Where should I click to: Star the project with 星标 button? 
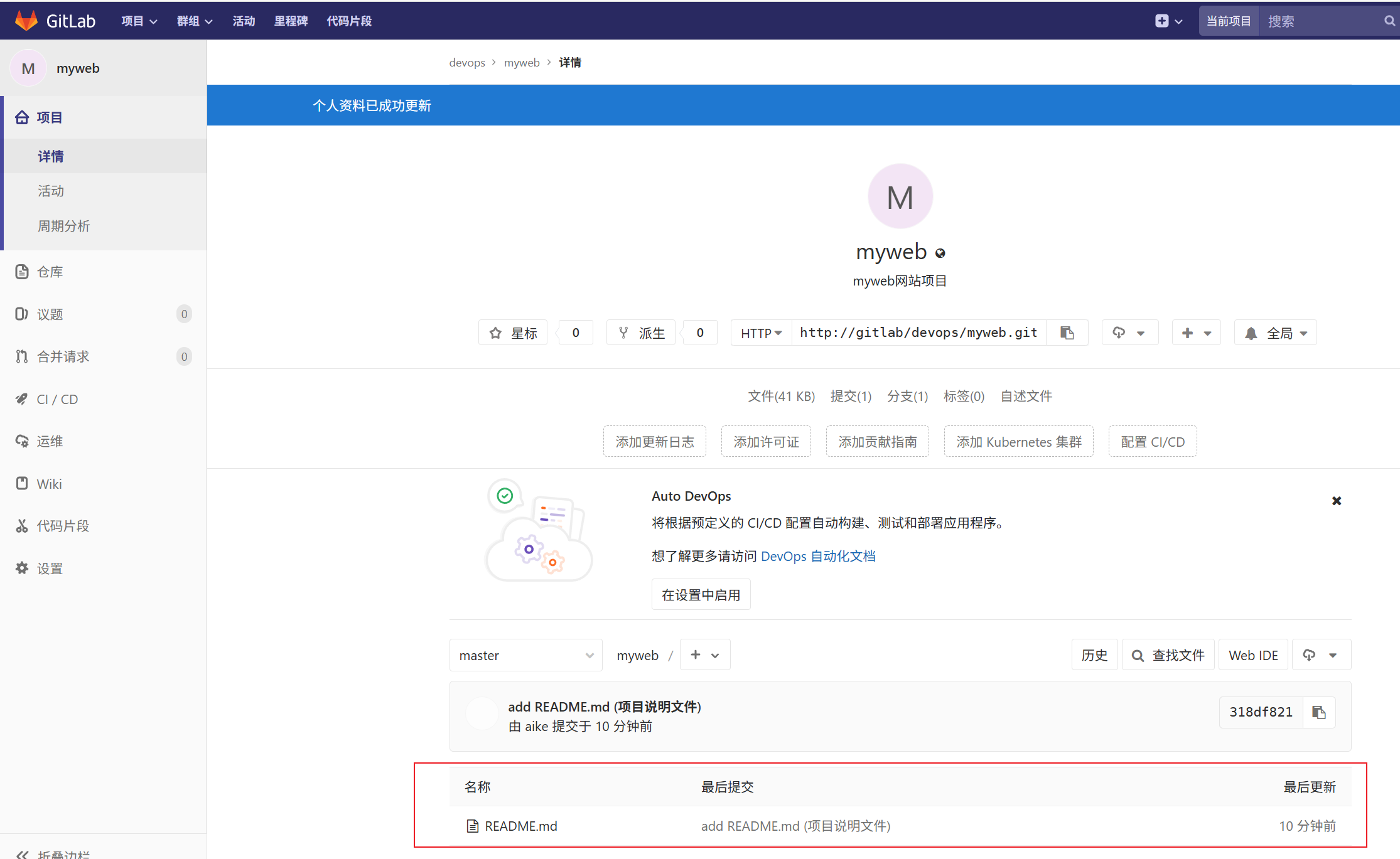513,333
